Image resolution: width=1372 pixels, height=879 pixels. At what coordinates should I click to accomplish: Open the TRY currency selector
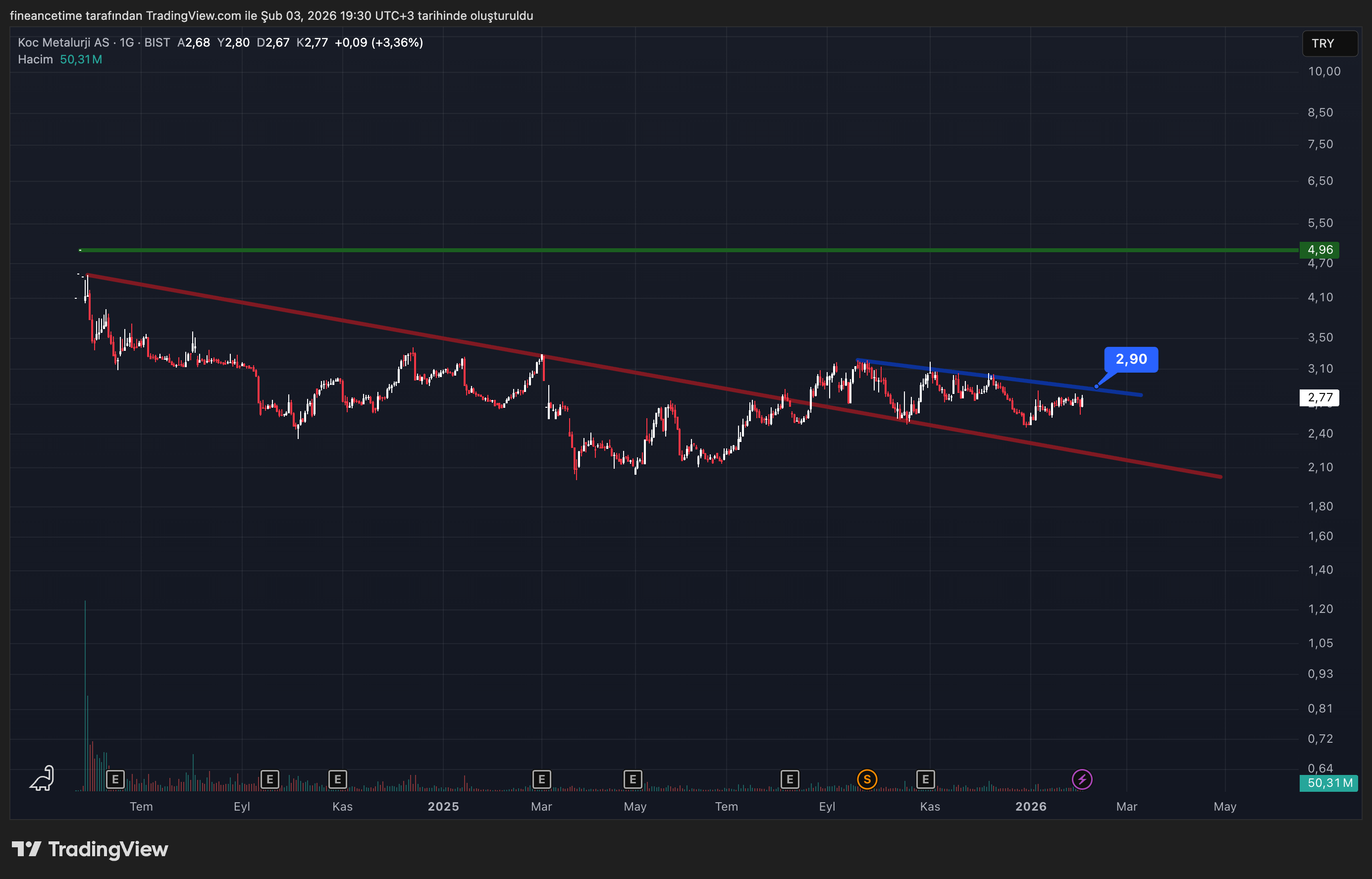point(1329,44)
